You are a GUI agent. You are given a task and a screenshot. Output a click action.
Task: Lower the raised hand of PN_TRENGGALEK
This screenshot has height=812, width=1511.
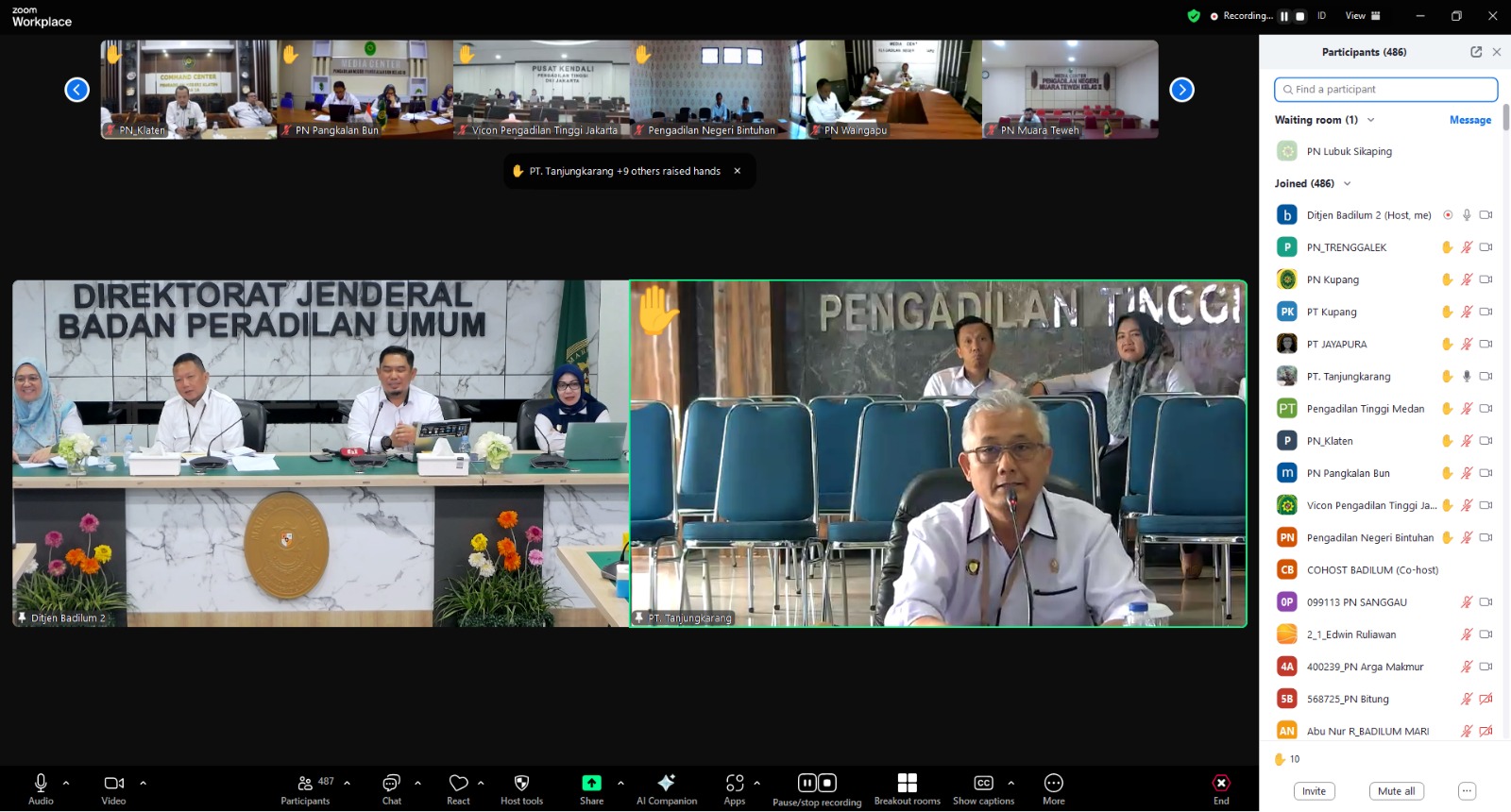pyautogui.click(x=1447, y=247)
